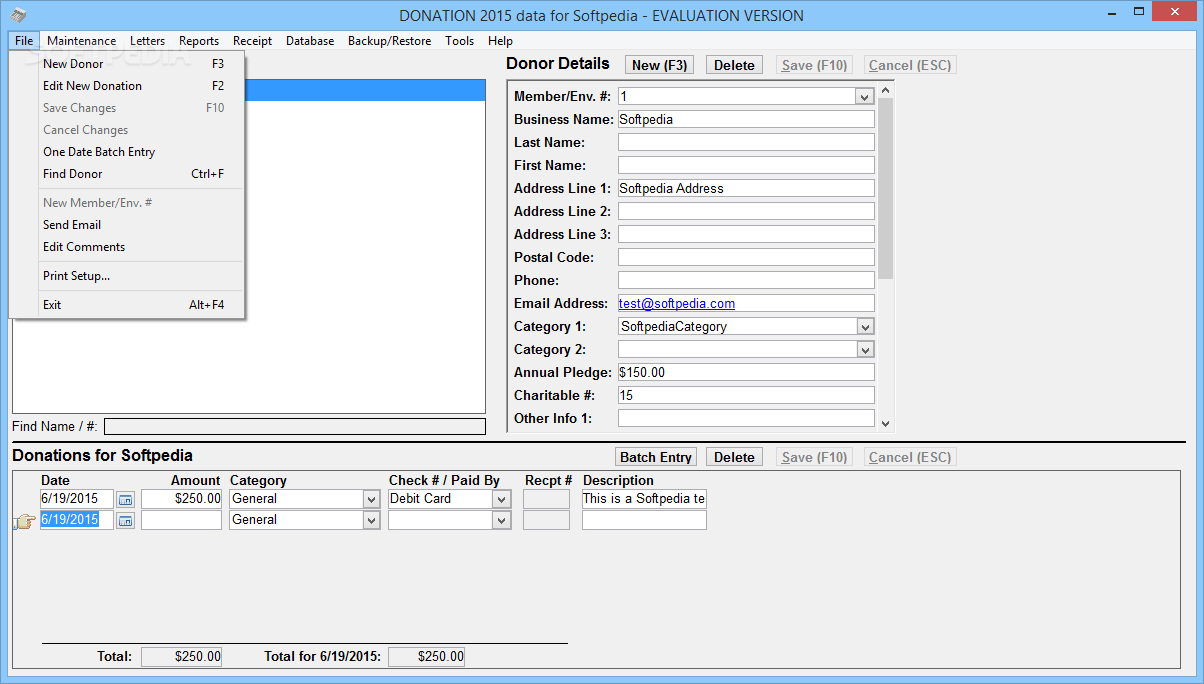Open Category dropdown in second donation row
The image size is (1204, 684).
371,520
